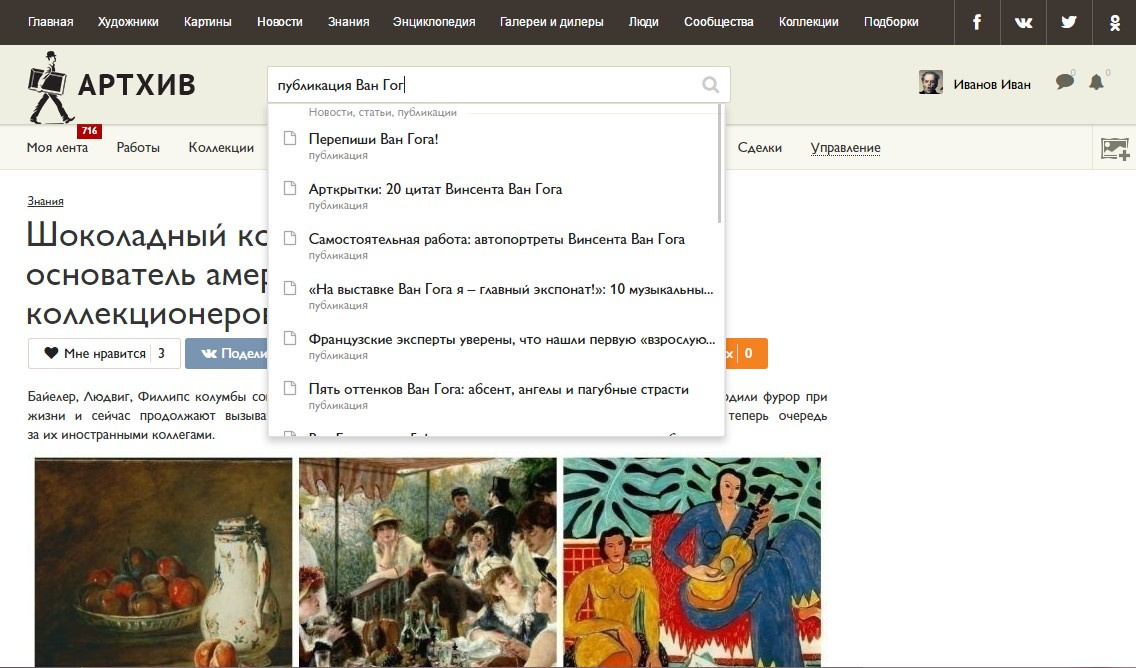Open the VK social icon
The height and width of the screenshot is (668, 1136).
point(1023,22)
